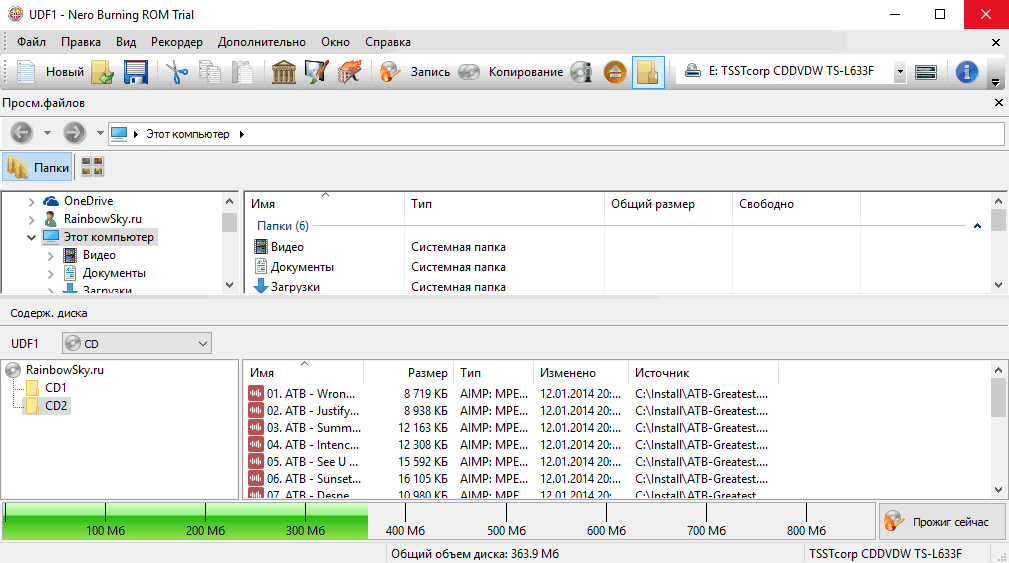Open forward-history dropdown arrow
Screen dimensions: 1009x563
point(100,133)
